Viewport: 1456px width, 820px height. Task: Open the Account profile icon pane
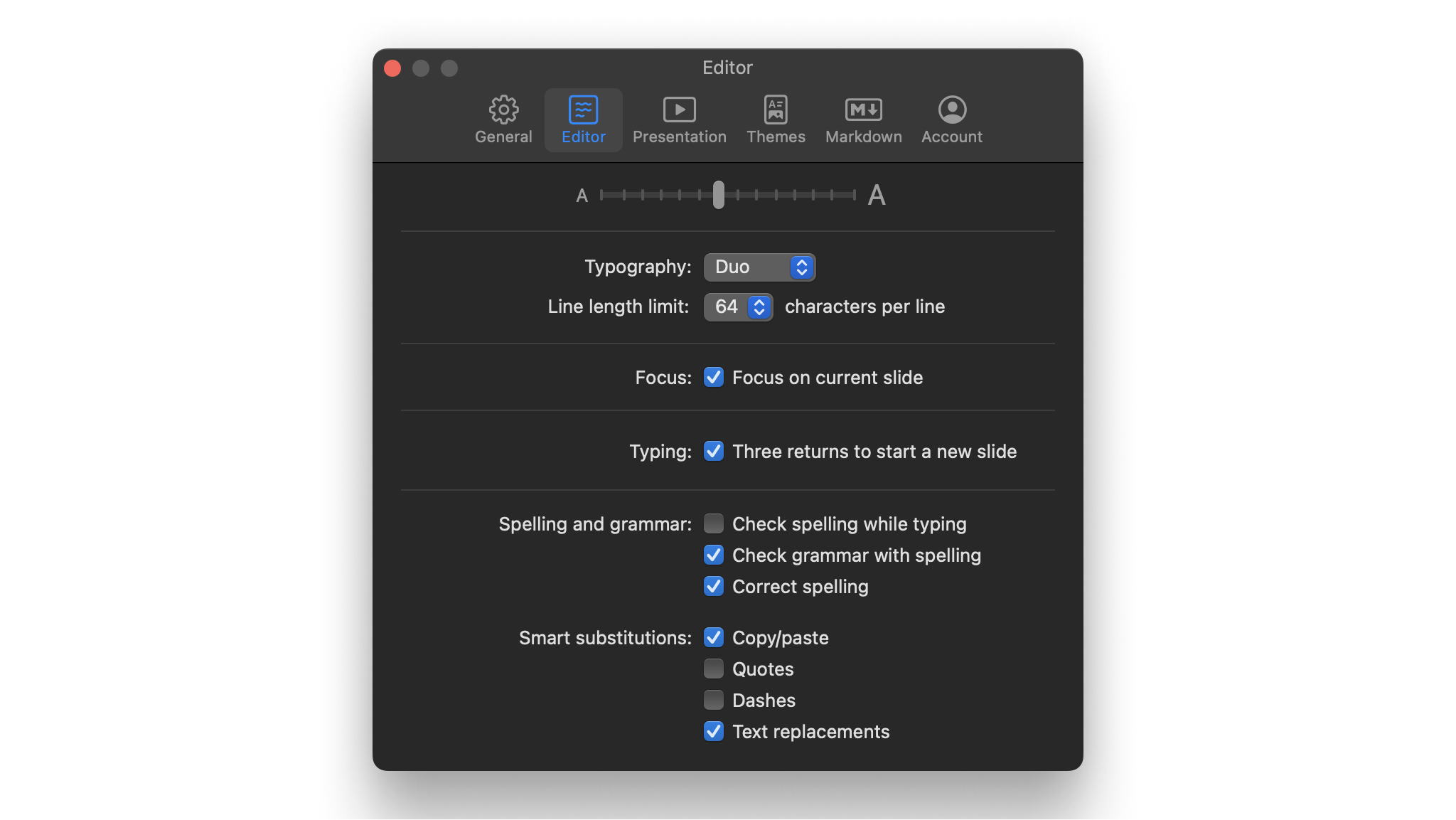point(952,110)
